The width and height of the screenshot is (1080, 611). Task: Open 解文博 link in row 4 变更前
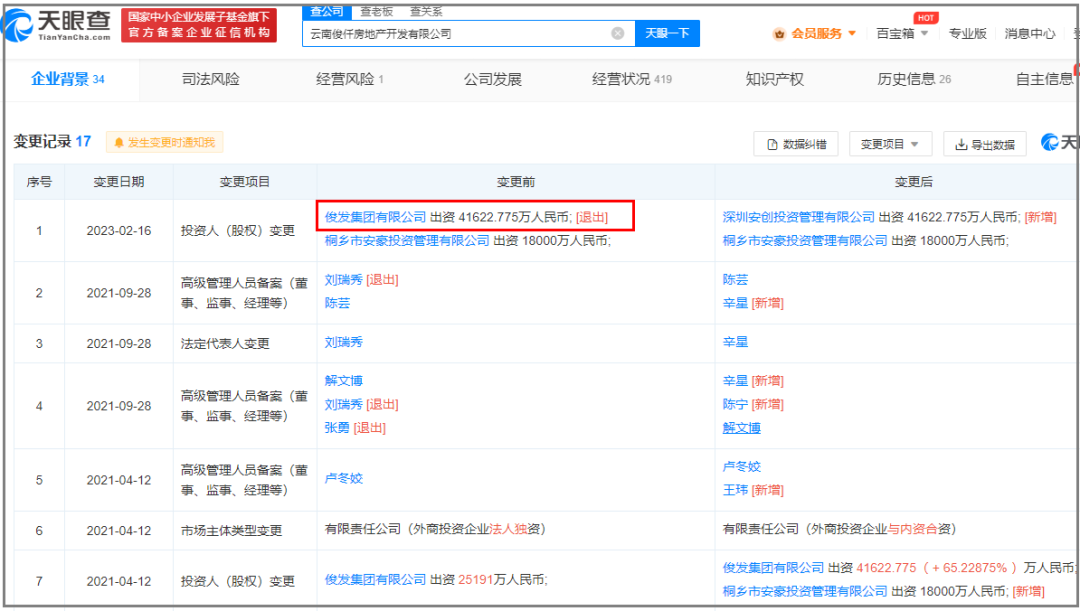pos(344,381)
